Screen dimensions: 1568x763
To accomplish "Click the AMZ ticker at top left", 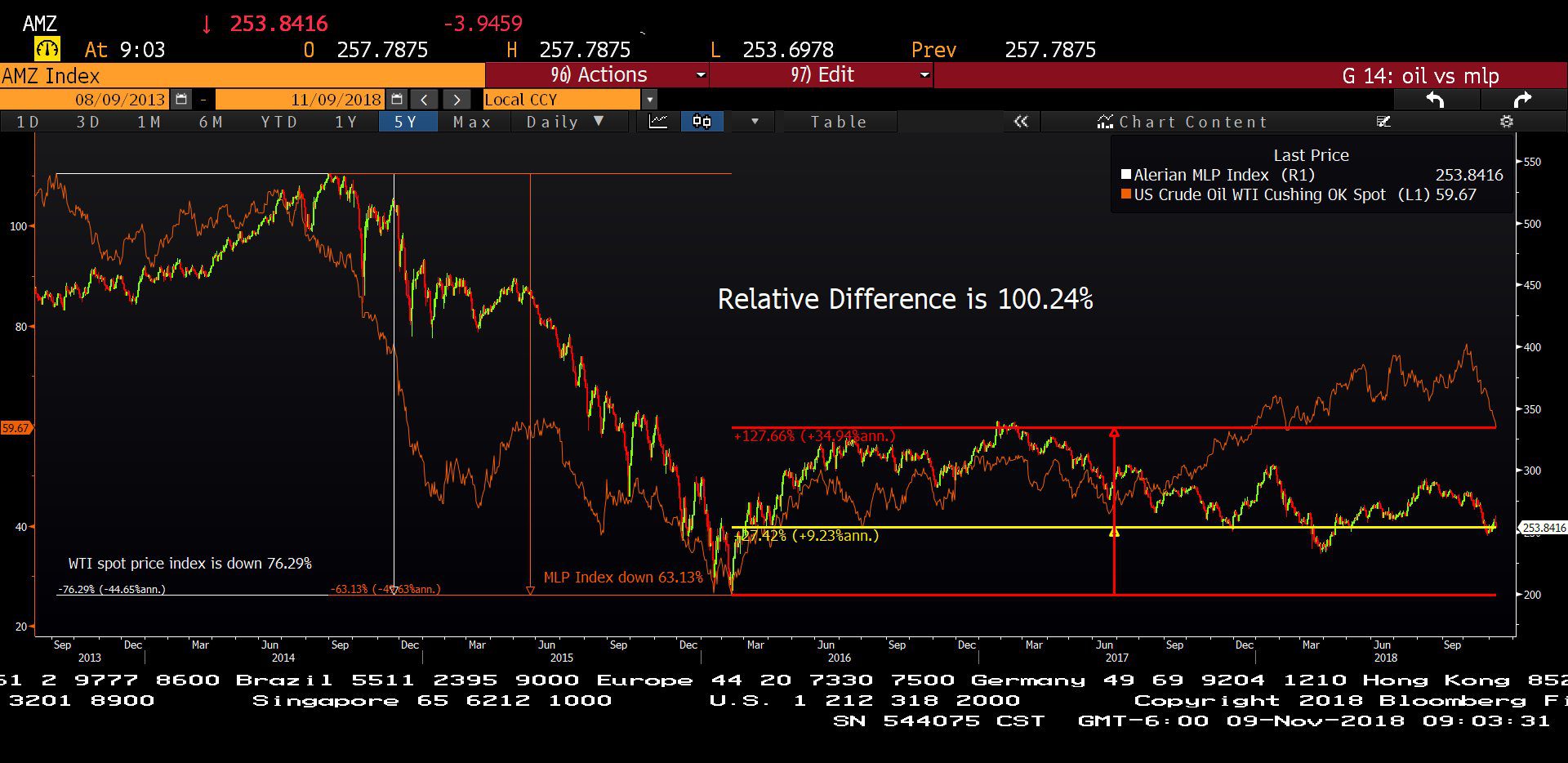I will [39, 24].
